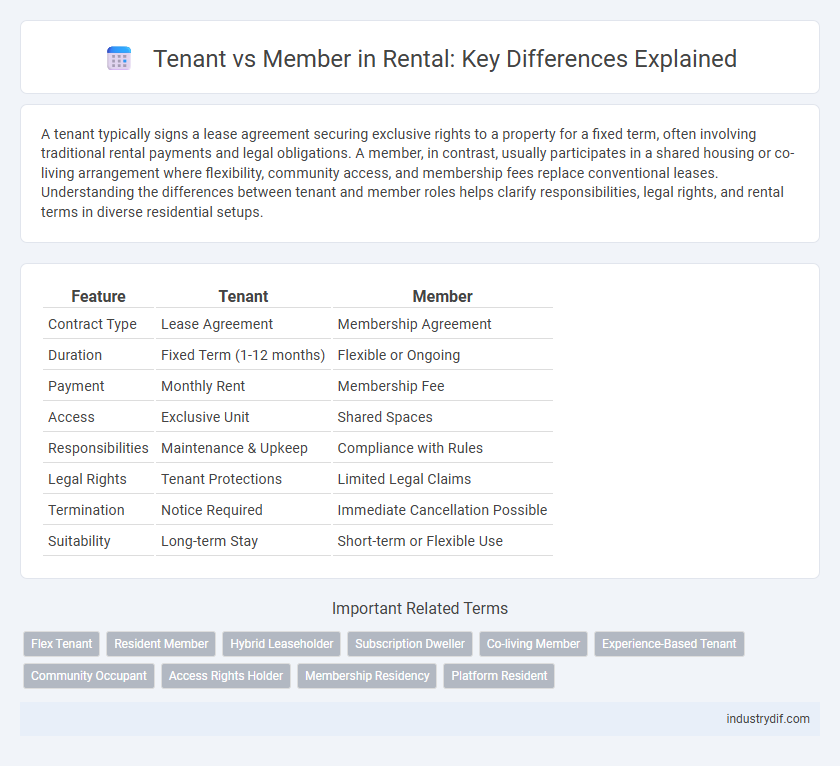Open the Co-living Member tag
This screenshot has width=840, height=766.
coord(534,644)
